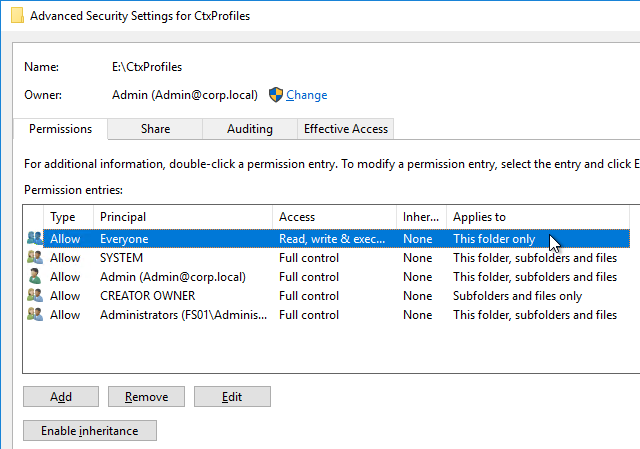Screen dimensions: 640x449
Task: Switch to the Share tab
Action: [155, 129]
